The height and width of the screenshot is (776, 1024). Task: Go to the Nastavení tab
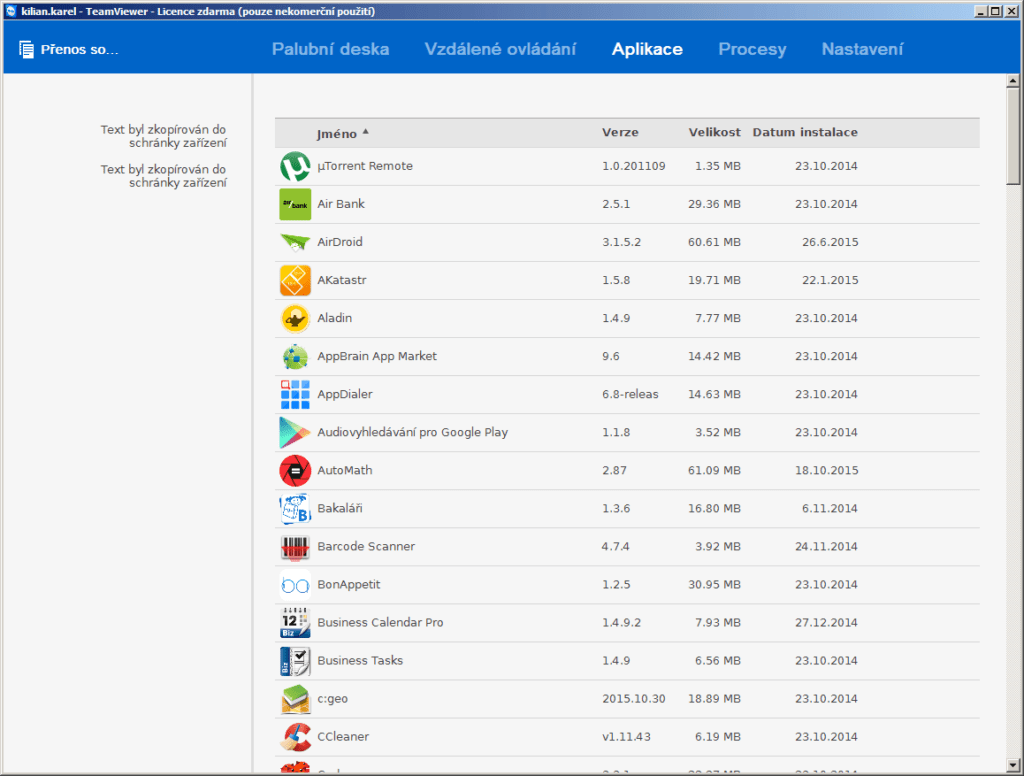point(862,49)
